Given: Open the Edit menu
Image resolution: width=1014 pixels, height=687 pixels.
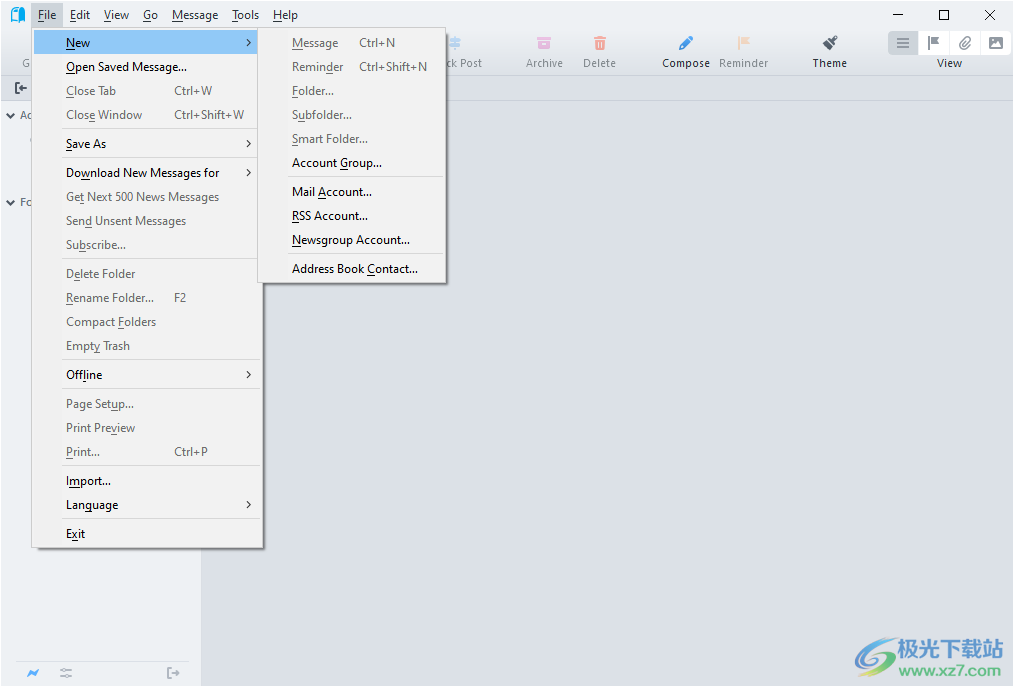Looking at the screenshot, I should tap(80, 15).
